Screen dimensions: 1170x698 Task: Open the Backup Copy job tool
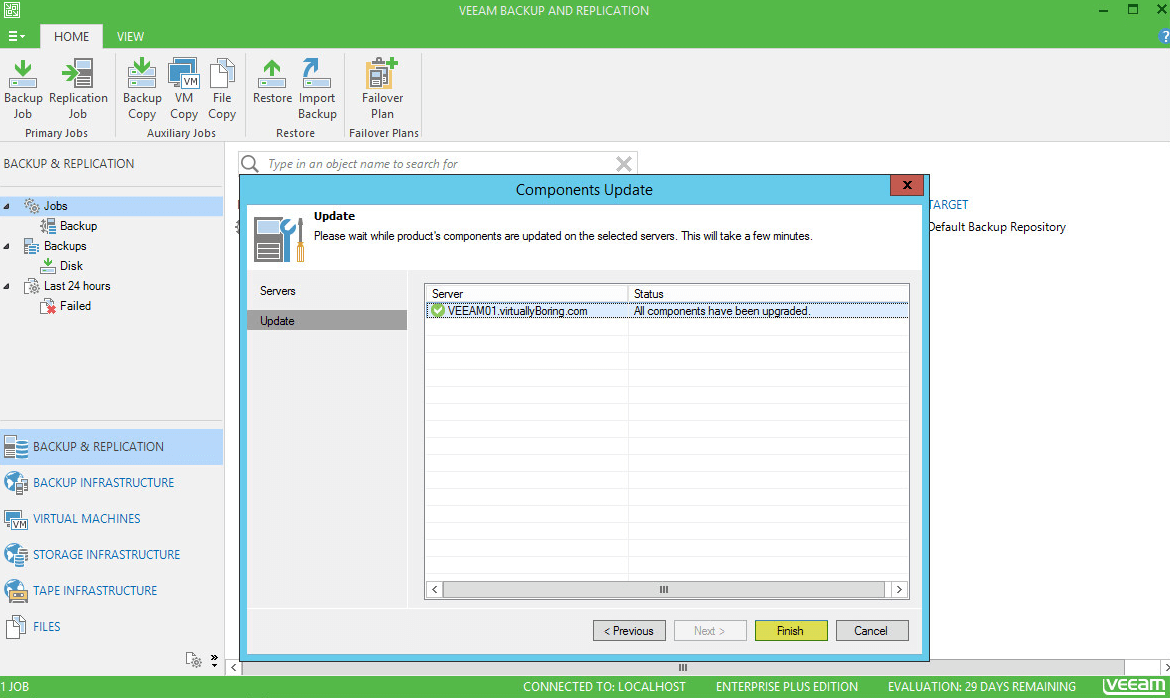tap(142, 90)
